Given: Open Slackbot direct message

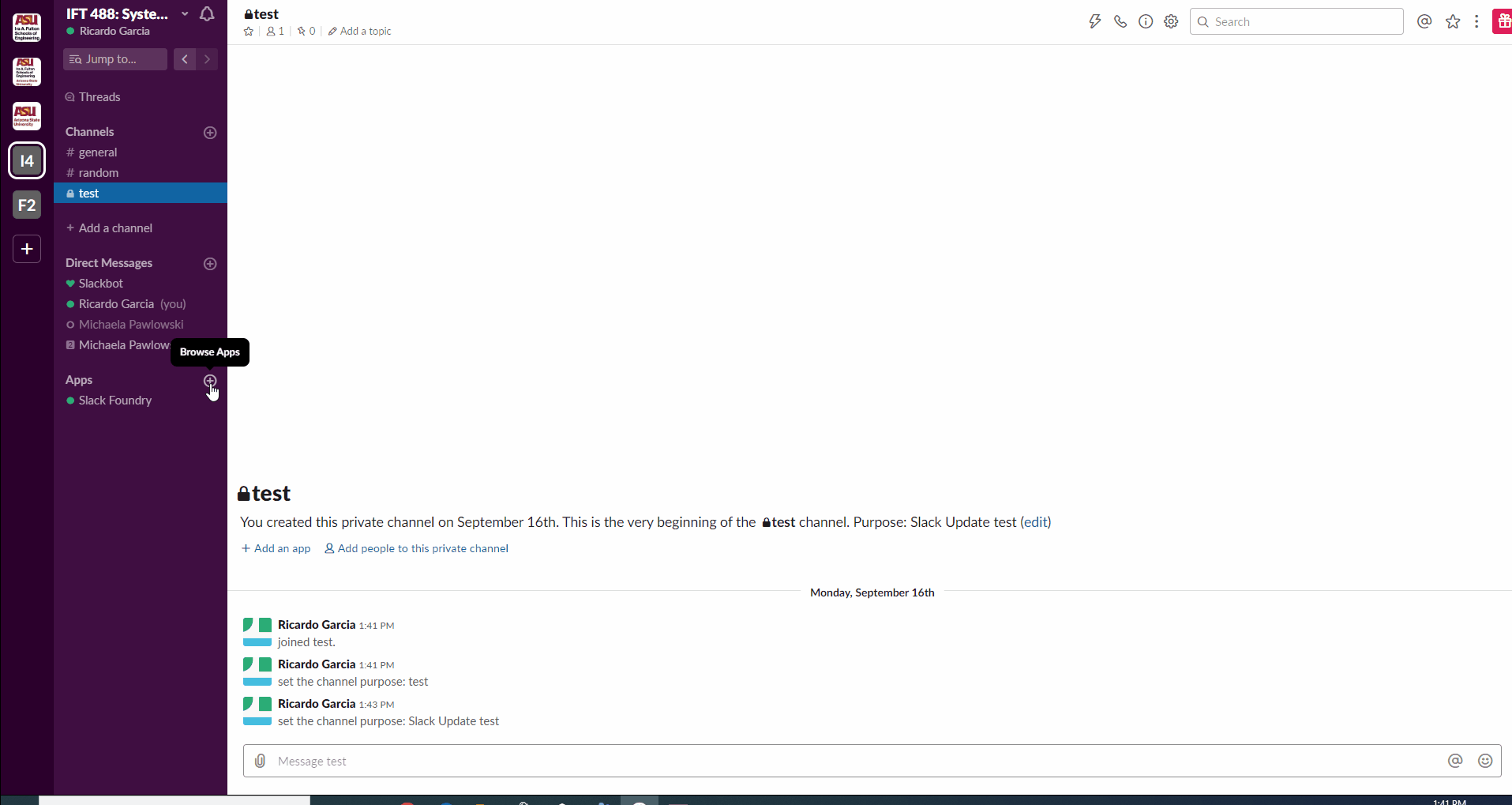Looking at the screenshot, I should point(100,284).
